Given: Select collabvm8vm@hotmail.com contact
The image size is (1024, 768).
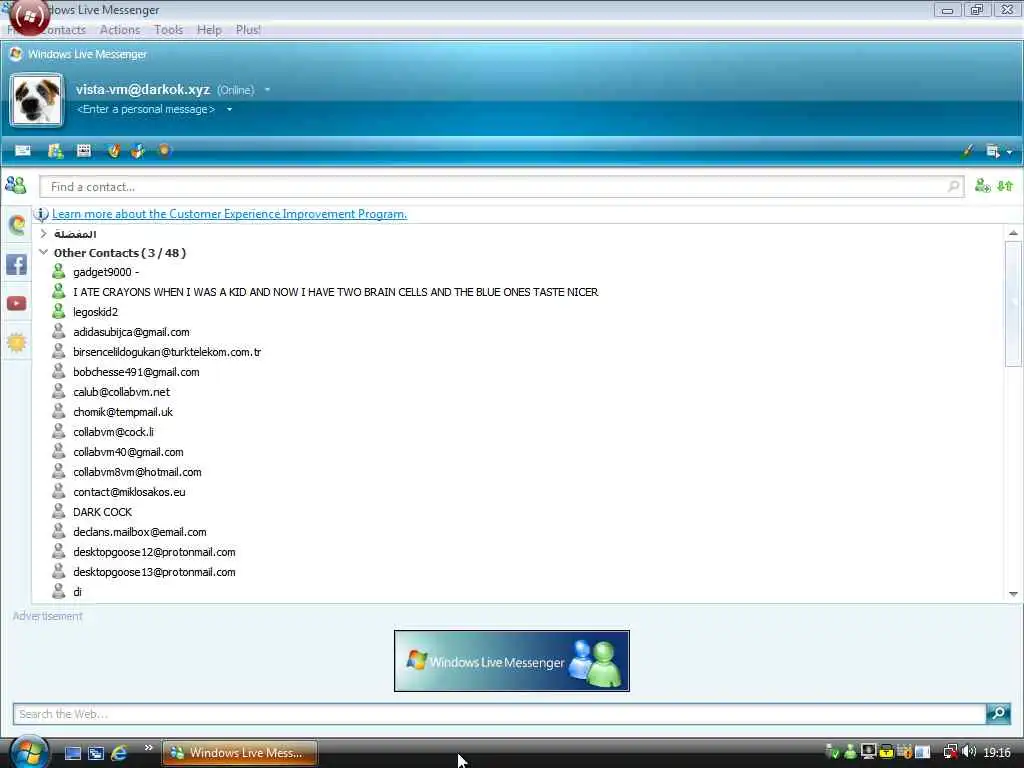Looking at the screenshot, I should [137, 472].
